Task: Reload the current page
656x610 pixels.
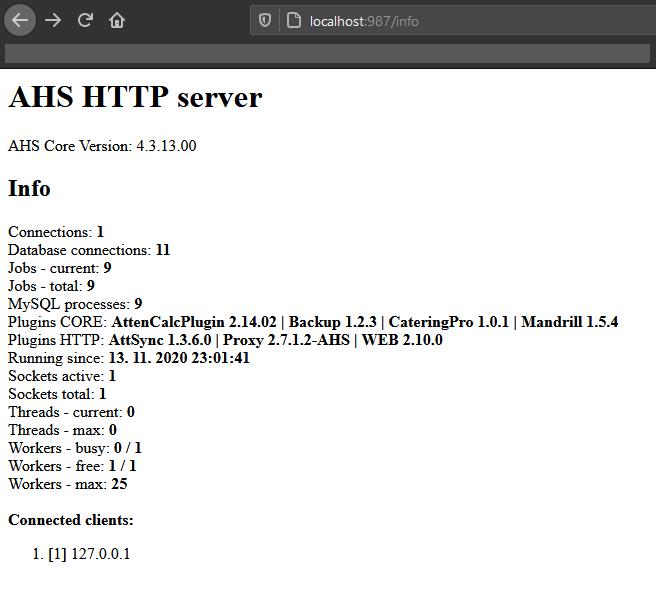Action: click(x=85, y=20)
